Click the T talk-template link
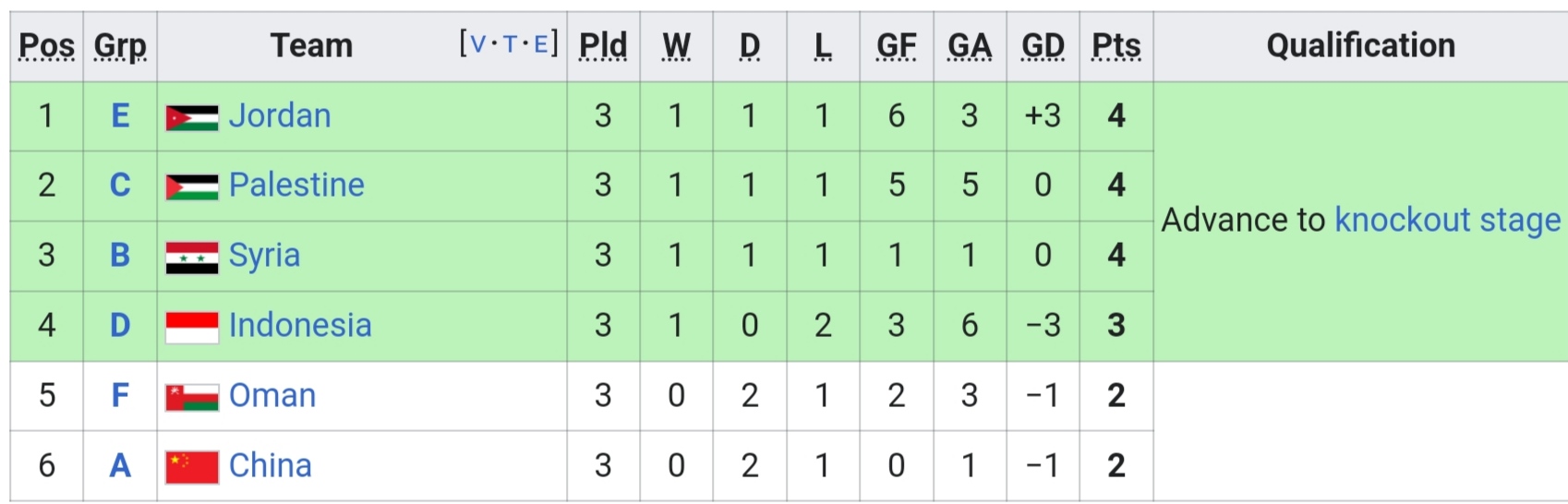Viewport: 1568px width, 504px height. coord(510,43)
